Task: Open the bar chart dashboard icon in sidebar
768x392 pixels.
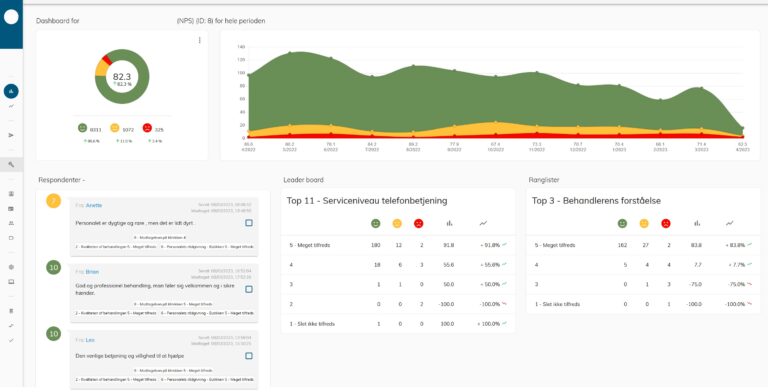Action: pos(11,91)
